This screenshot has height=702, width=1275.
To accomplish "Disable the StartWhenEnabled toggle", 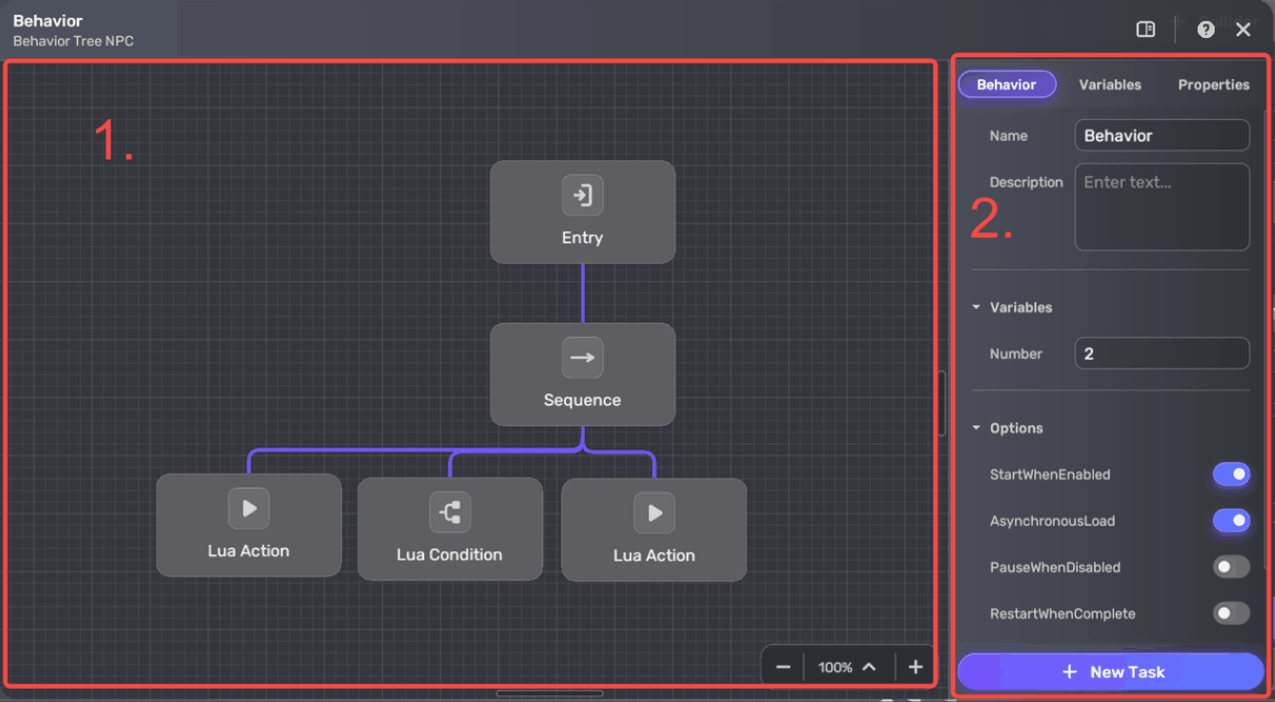I will click(1231, 474).
